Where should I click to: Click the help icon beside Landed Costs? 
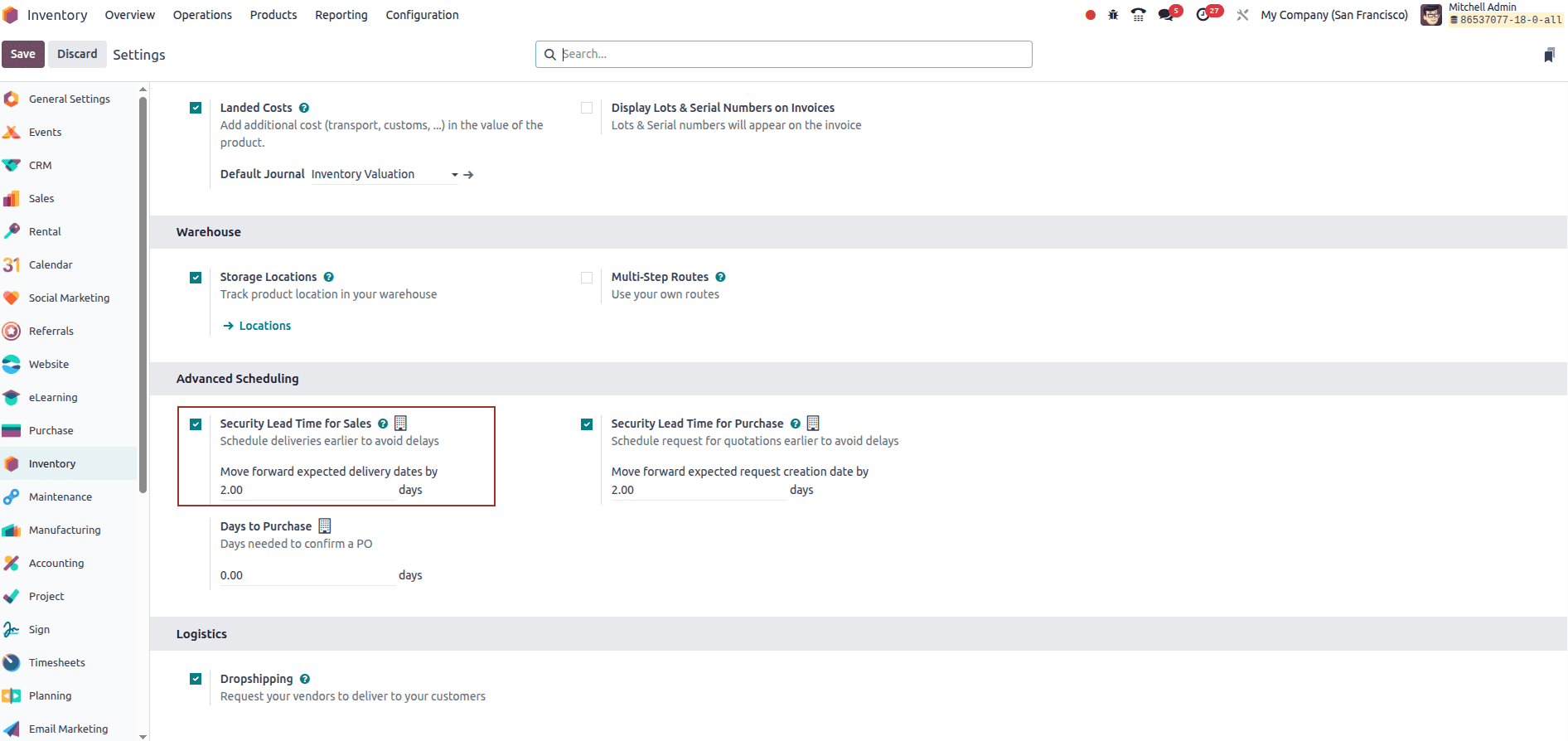coord(304,108)
